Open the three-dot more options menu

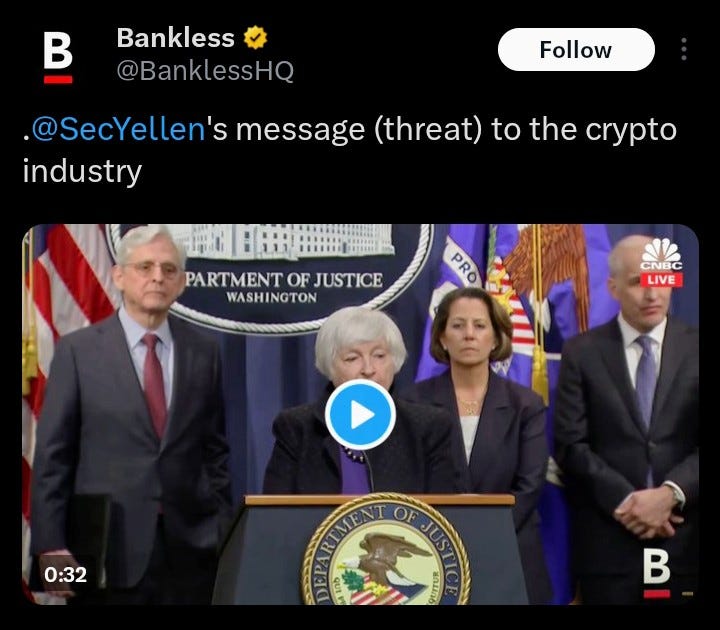(684, 49)
